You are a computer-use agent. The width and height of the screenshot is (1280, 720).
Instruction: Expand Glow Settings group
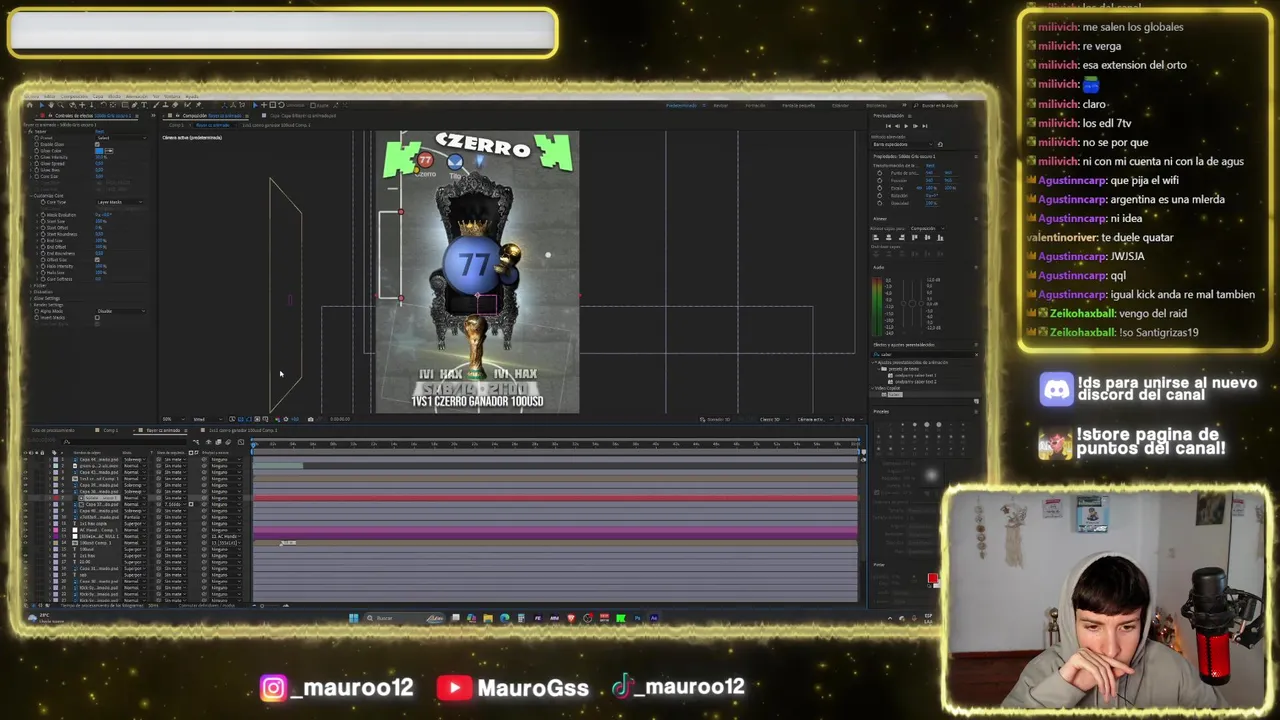coord(31,298)
